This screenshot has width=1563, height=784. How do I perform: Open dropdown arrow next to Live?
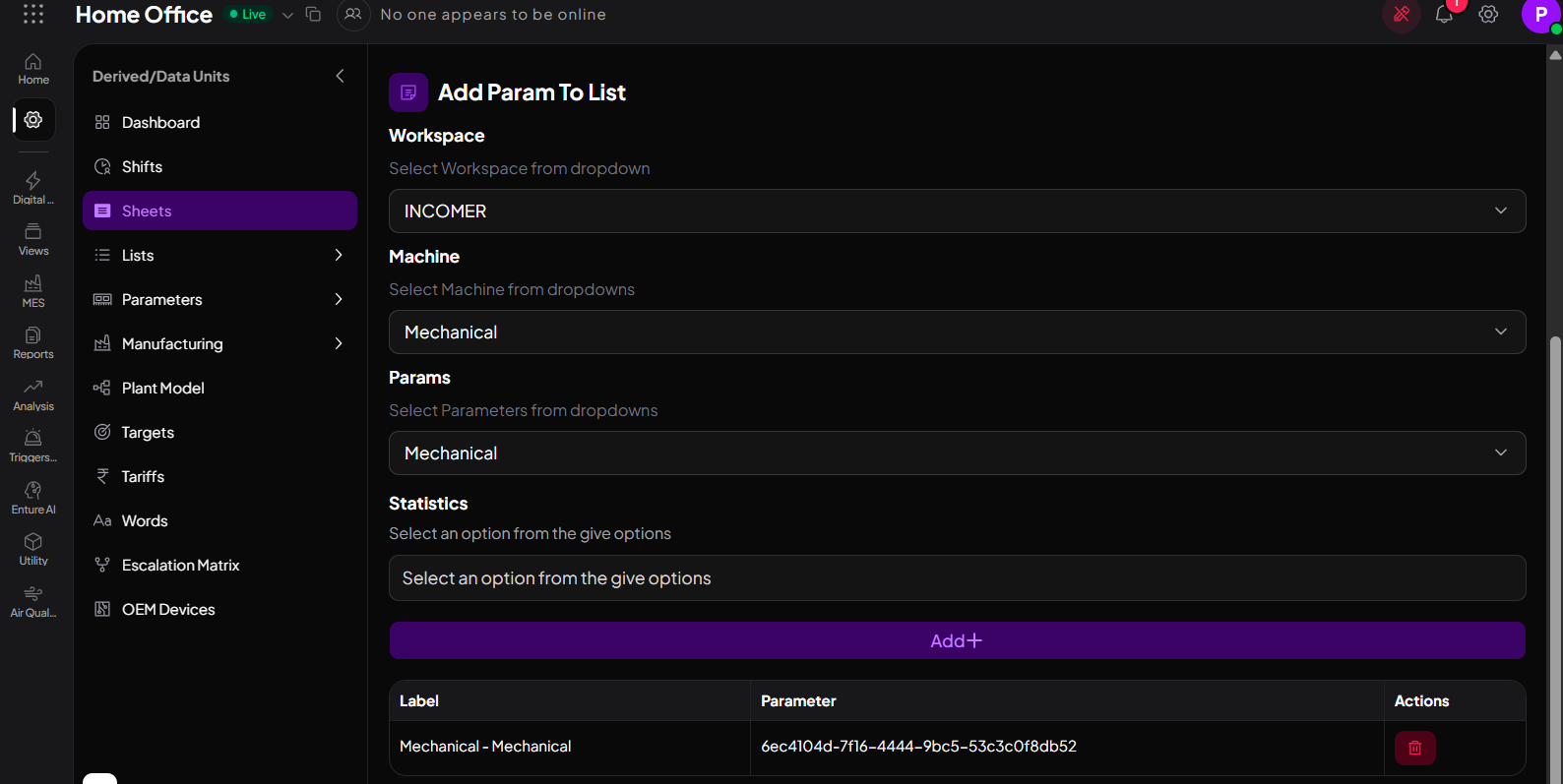tap(287, 15)
